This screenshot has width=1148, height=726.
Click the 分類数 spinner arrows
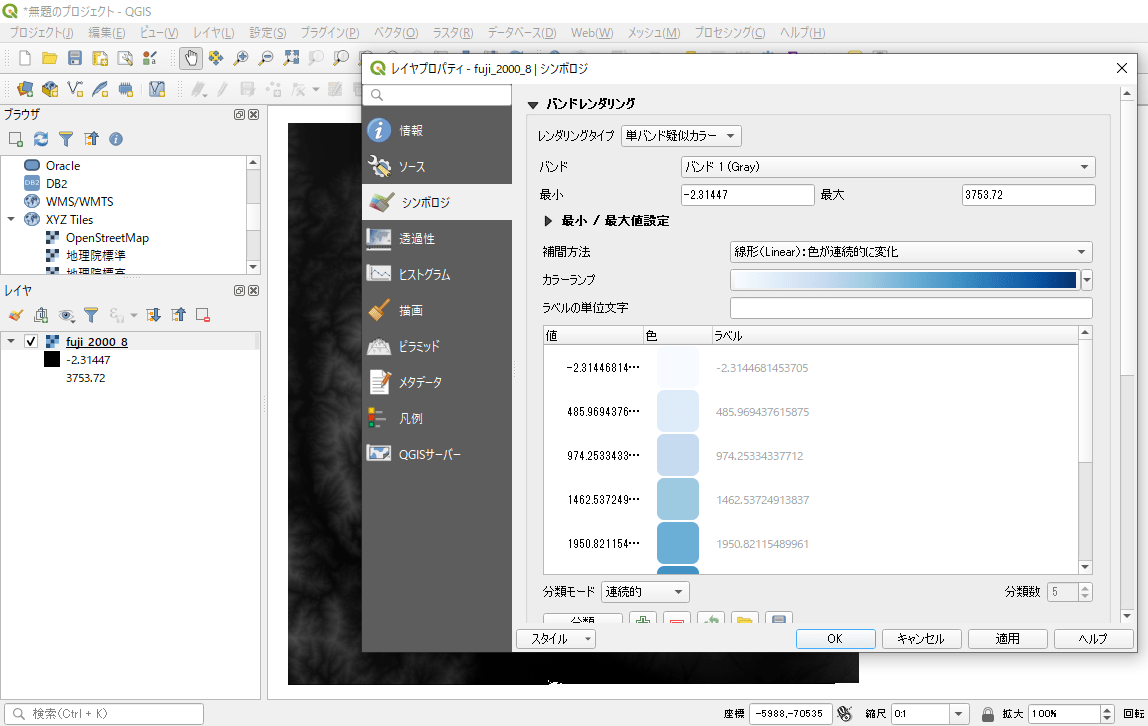1086,591
